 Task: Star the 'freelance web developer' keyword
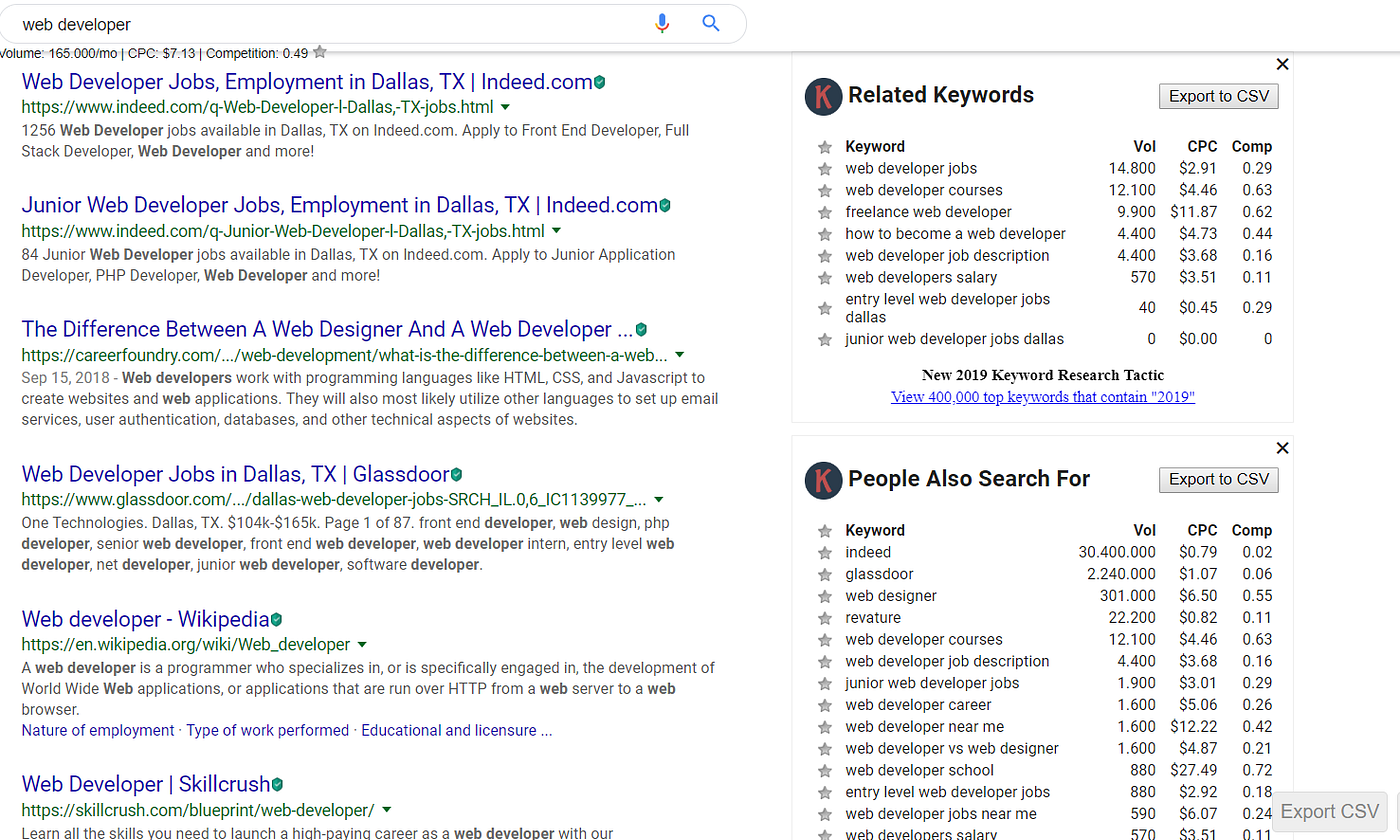click(x=825, y=213)
